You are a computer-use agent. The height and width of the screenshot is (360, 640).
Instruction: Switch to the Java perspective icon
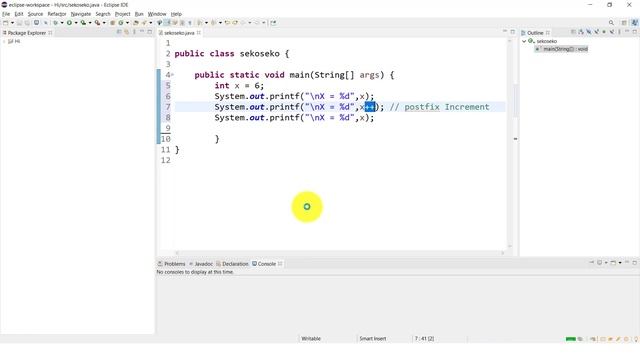coord(634,22)
